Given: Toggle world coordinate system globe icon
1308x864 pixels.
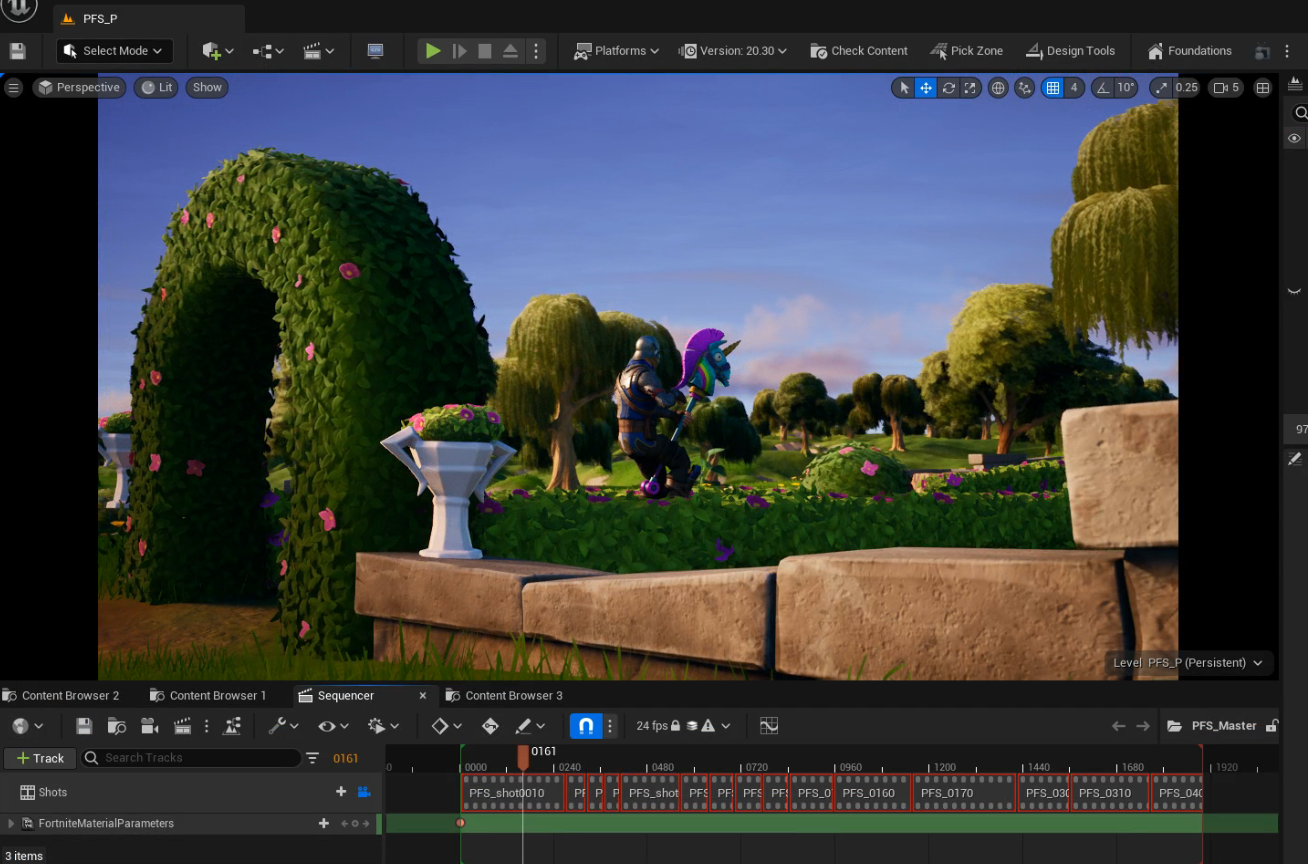Looking at the screenshot, I should pyautogui.click(x=997, y=87).
